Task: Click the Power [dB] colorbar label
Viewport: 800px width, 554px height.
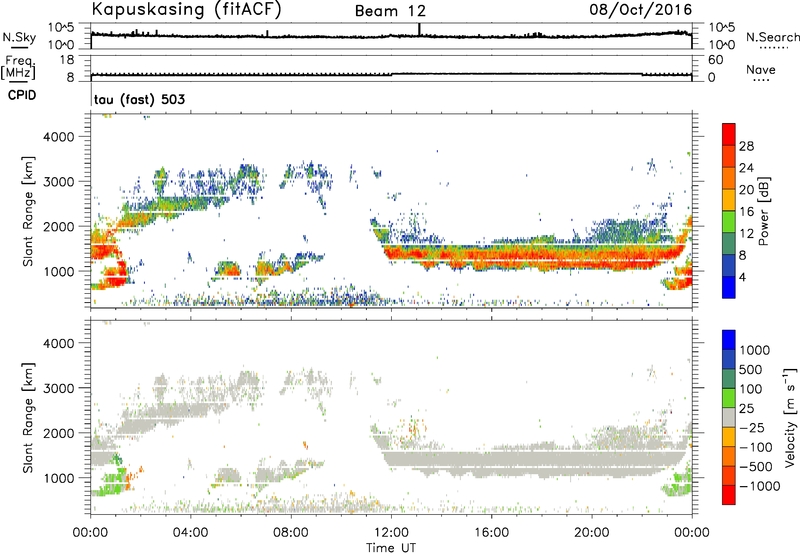Action: coord(763,211)
